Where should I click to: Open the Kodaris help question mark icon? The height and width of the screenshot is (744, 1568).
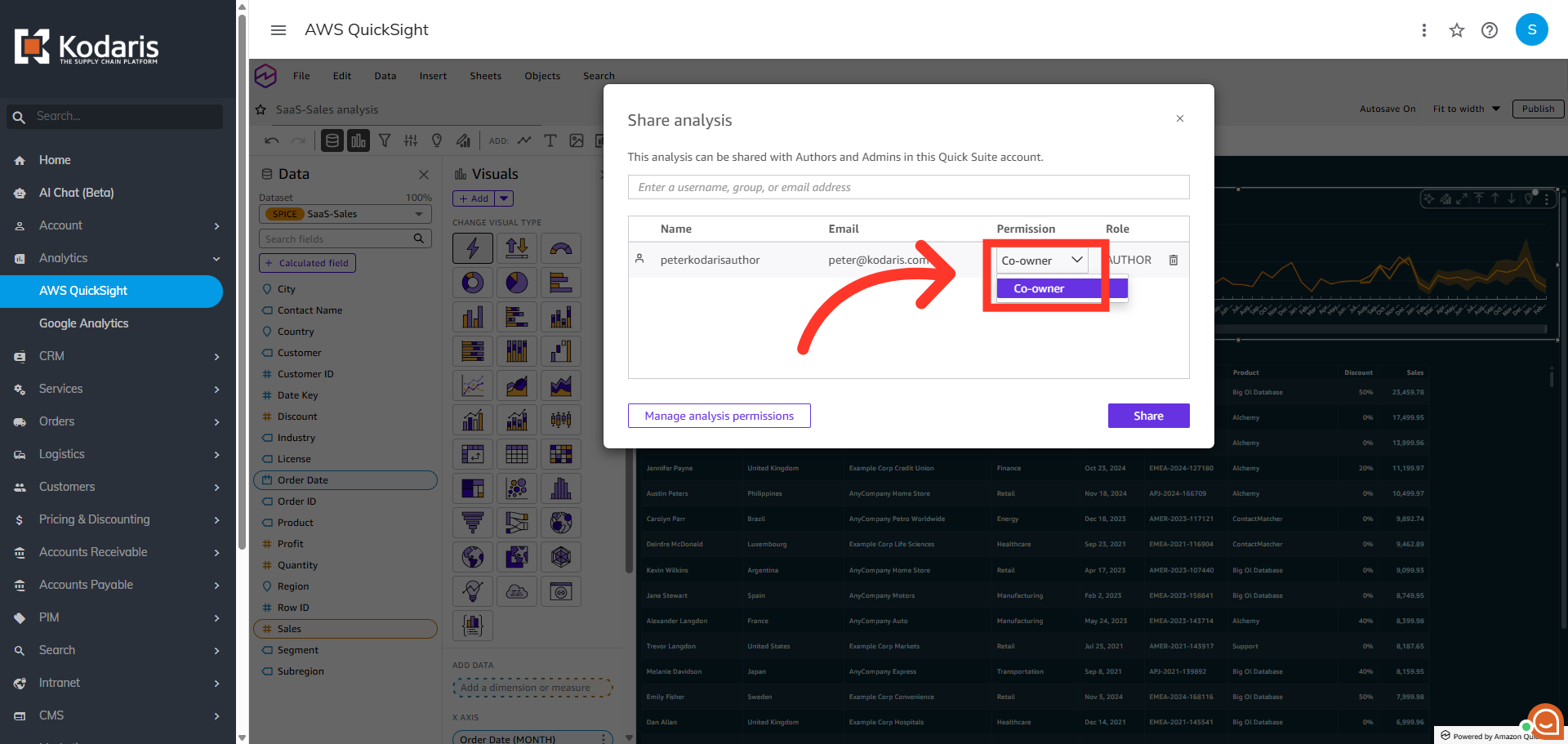click(x=1490, y=30)
